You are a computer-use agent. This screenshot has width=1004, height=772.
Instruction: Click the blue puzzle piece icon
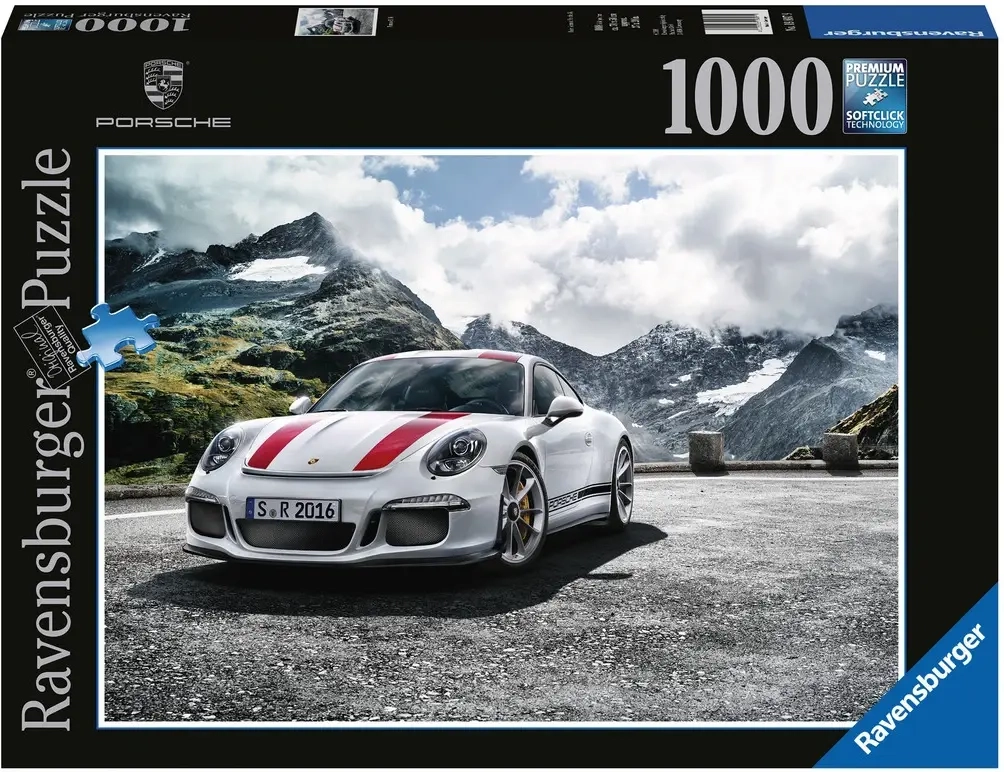120,338
